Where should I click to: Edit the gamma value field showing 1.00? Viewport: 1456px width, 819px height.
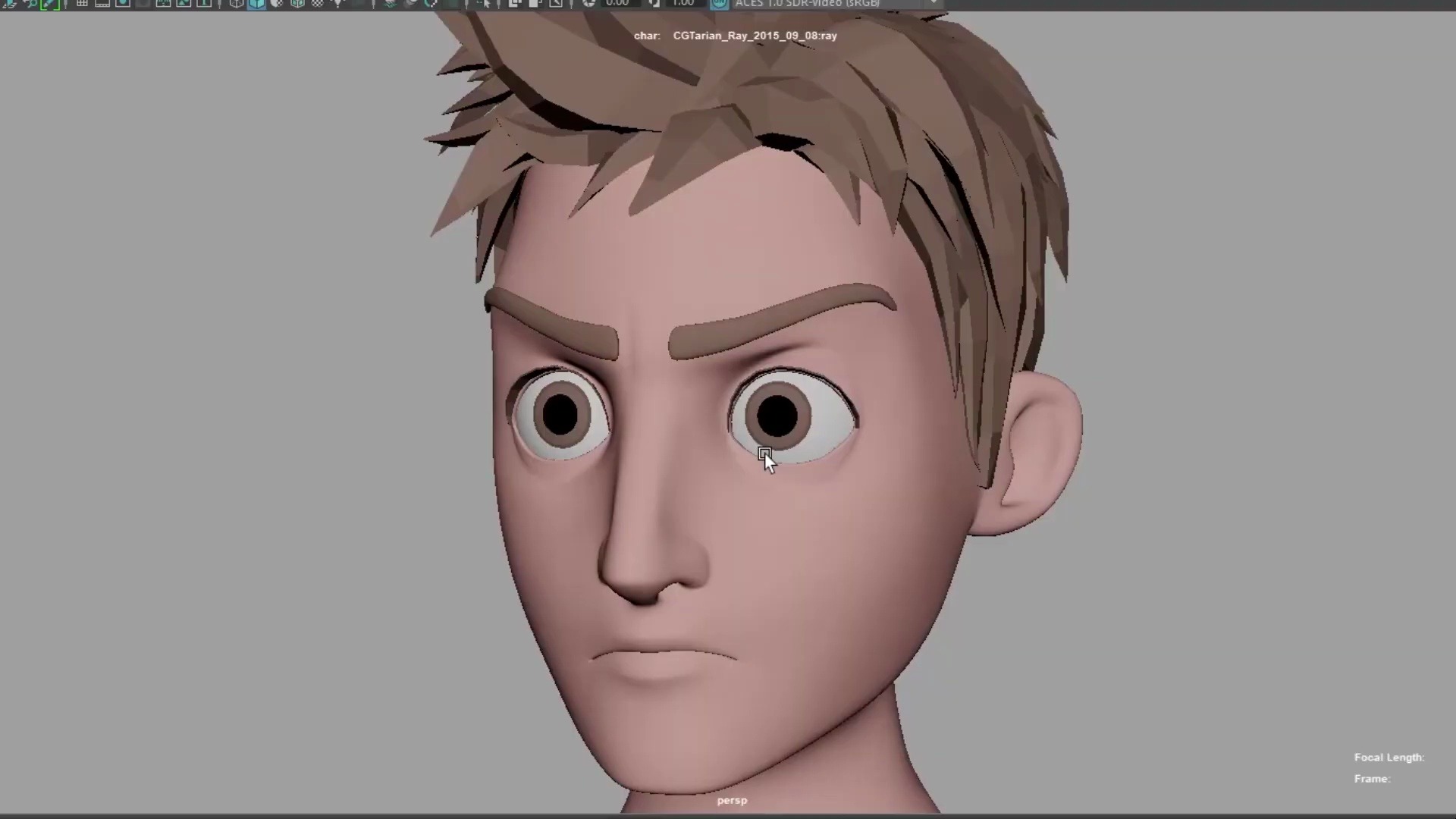[681, 5]
